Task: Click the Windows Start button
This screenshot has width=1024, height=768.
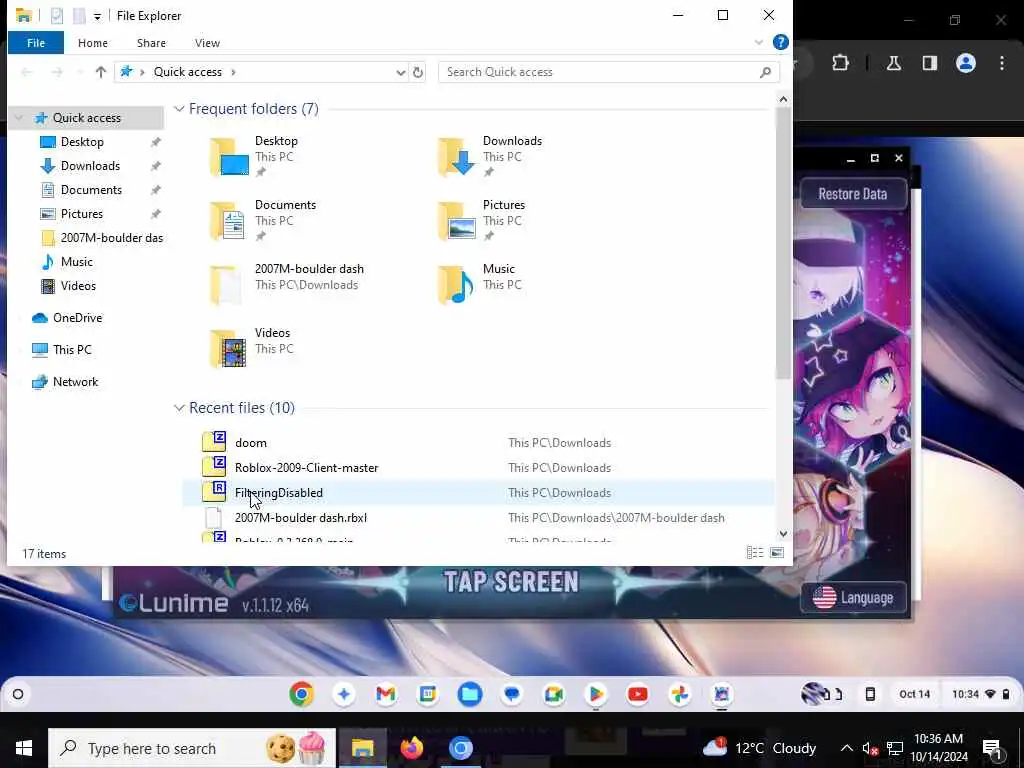Action: click(x=24, y=748)
